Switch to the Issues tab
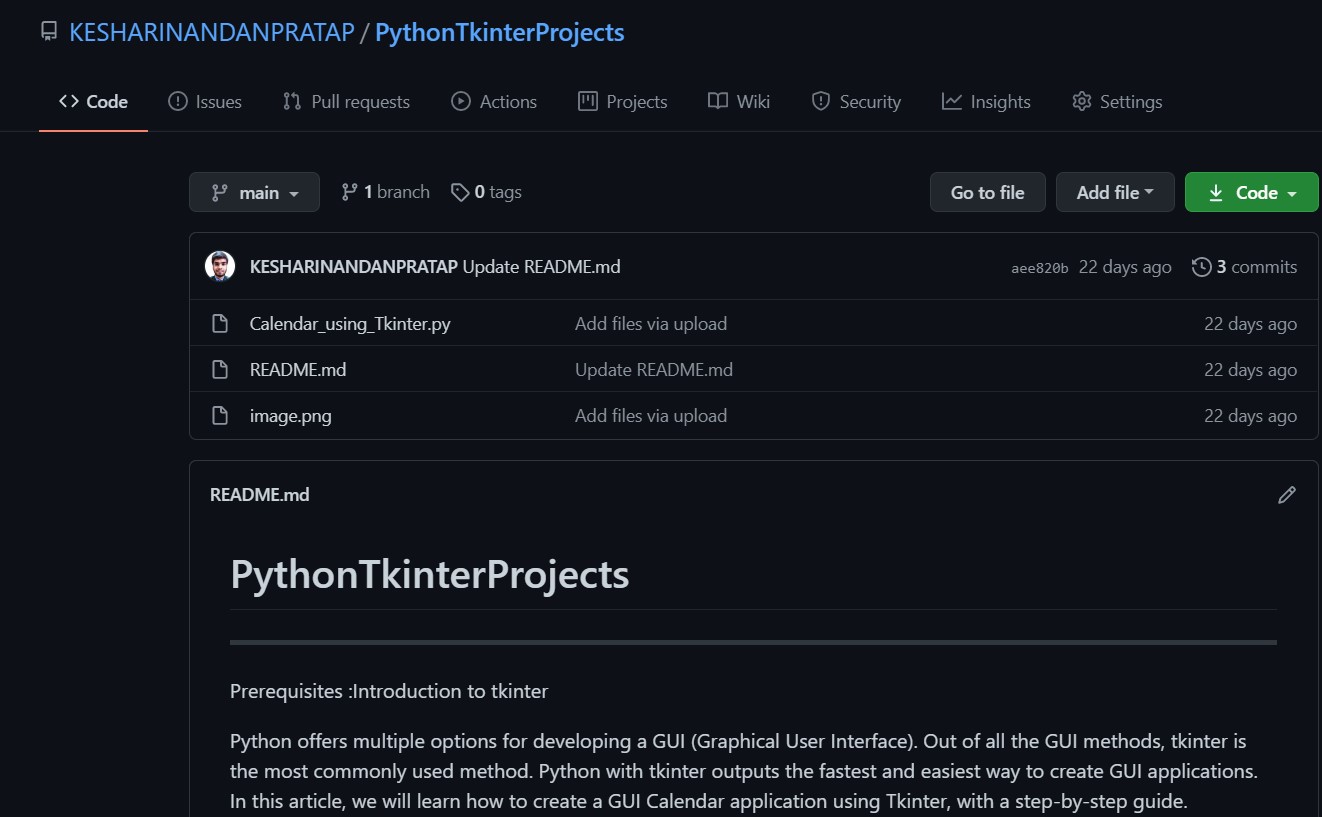Screen dimensions: 1322x817 [x=205, y=102]
